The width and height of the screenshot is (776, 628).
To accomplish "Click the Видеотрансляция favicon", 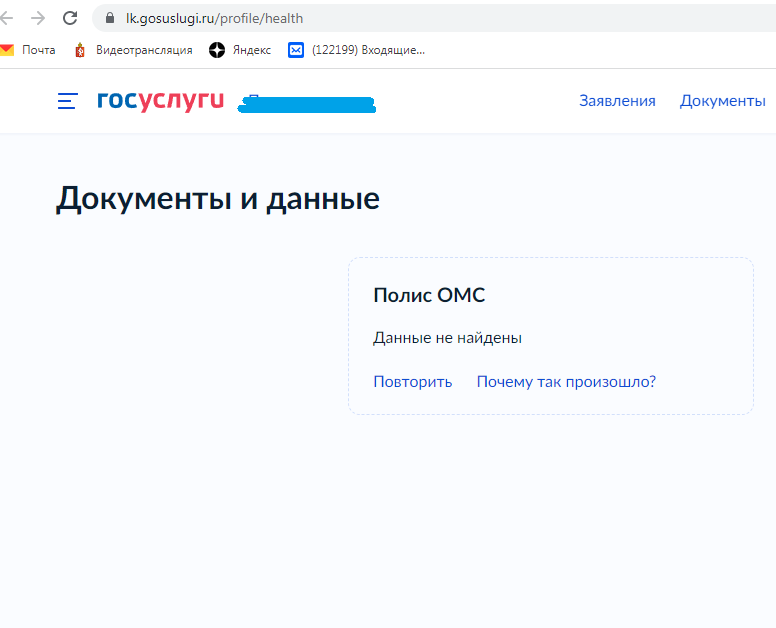I will coord(80,50).
